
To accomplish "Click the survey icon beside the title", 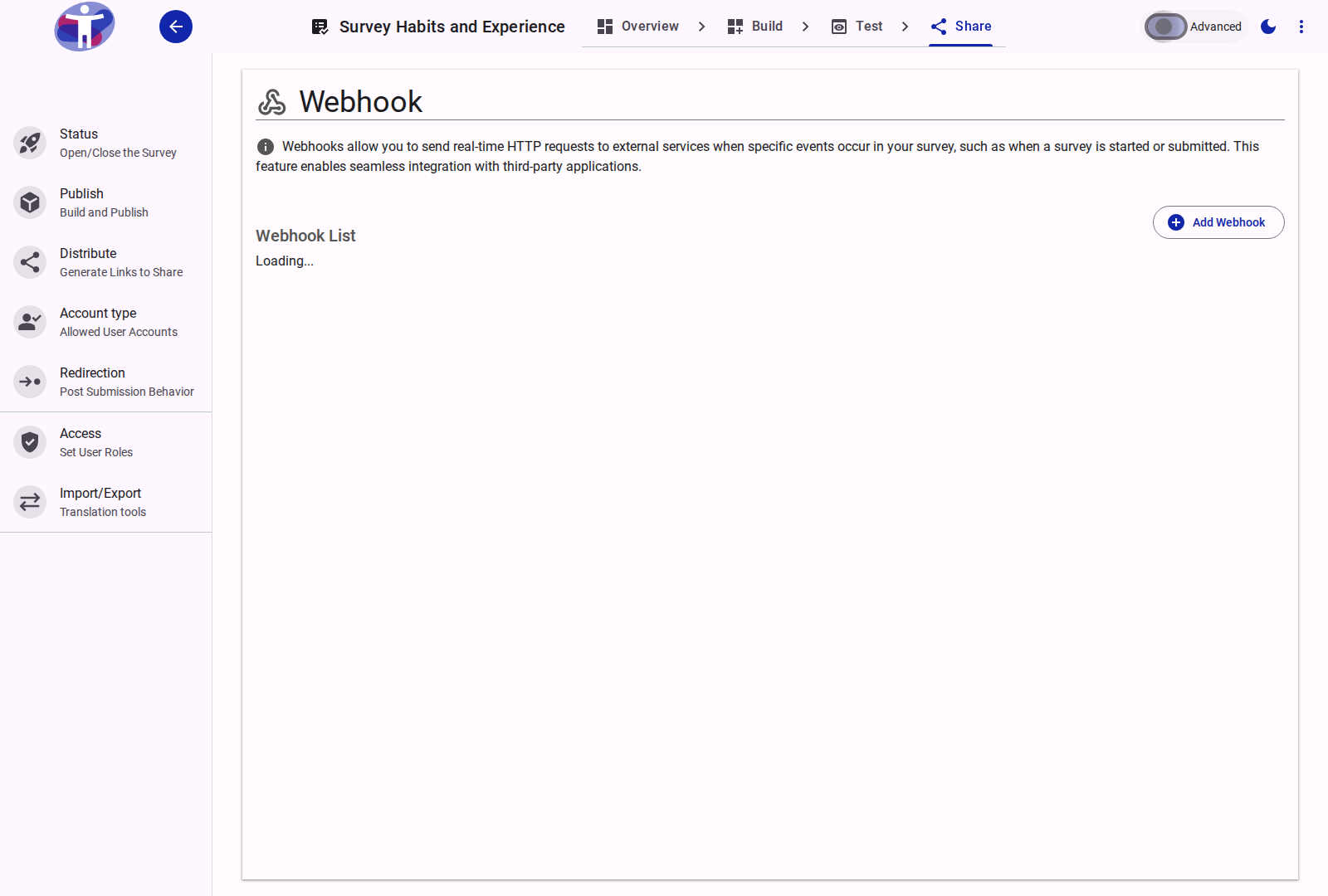I will 320,27.
